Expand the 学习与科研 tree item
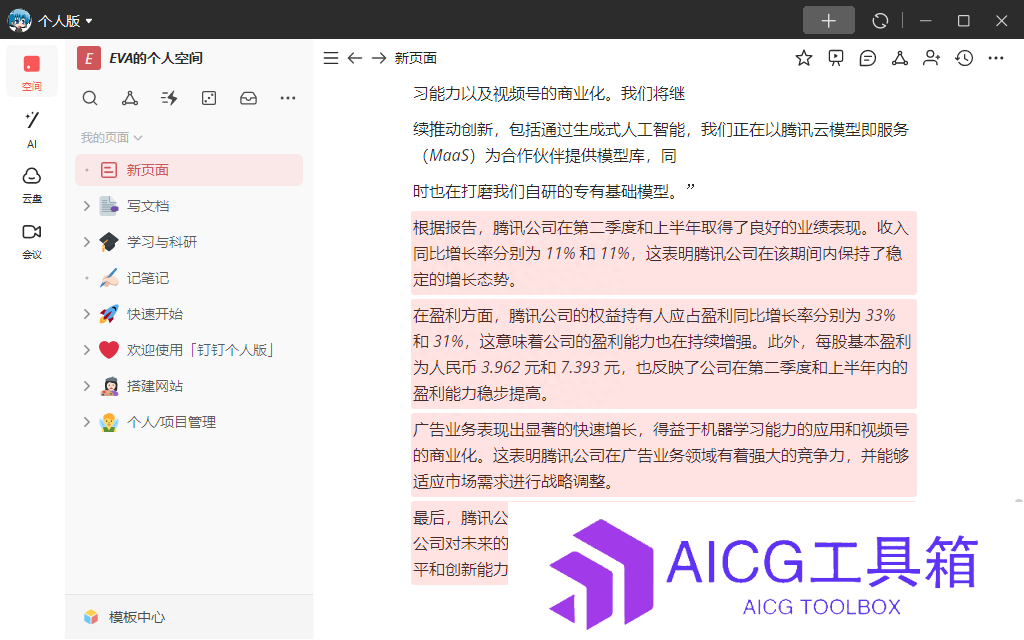Viewport: 1024px width, 640px height. [x=87, y=242]
